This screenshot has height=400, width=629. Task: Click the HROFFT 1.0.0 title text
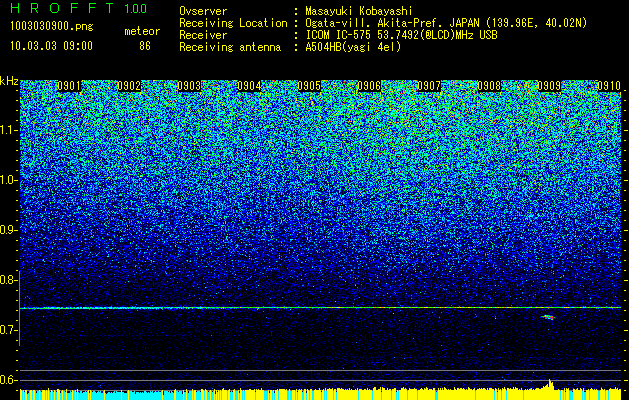coord(79,8)
